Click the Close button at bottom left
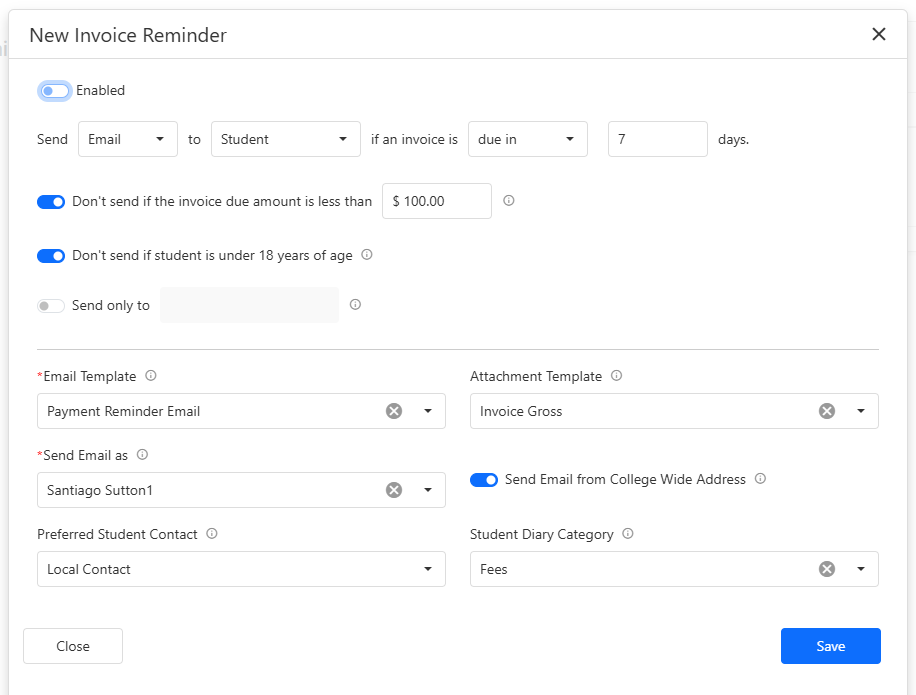 73,646
